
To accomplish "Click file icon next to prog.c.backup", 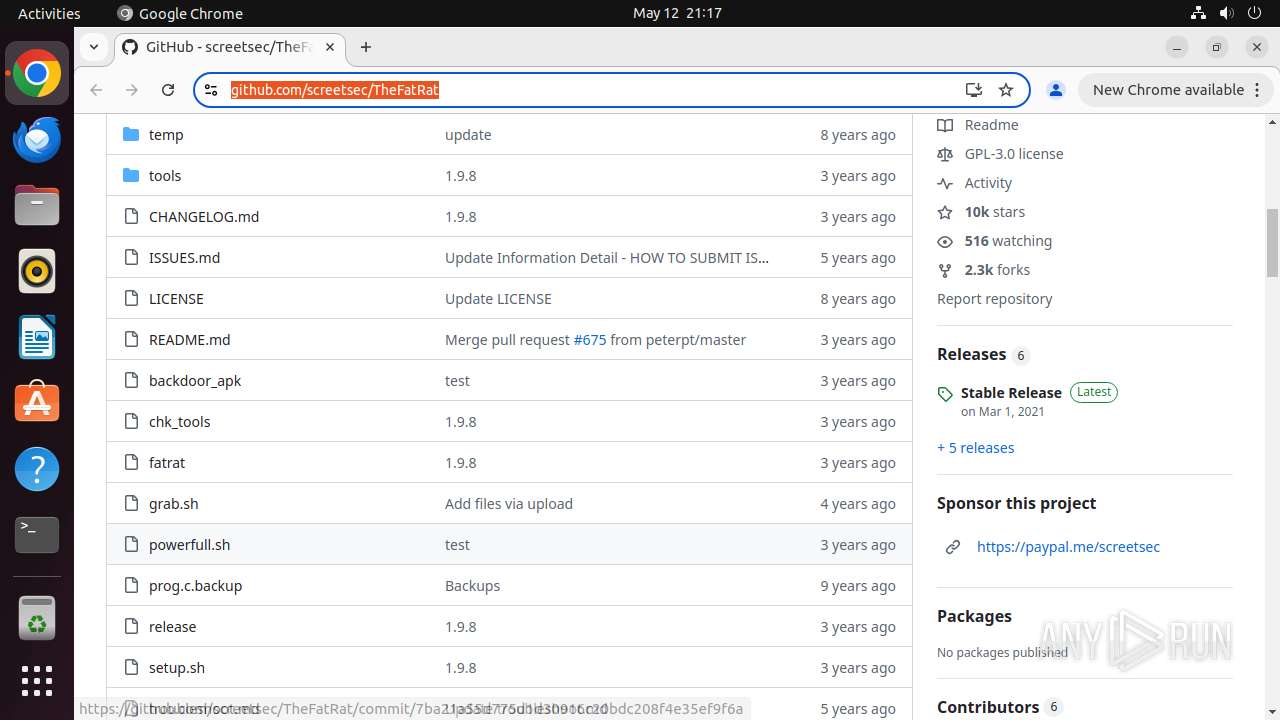I will point(130,585).
